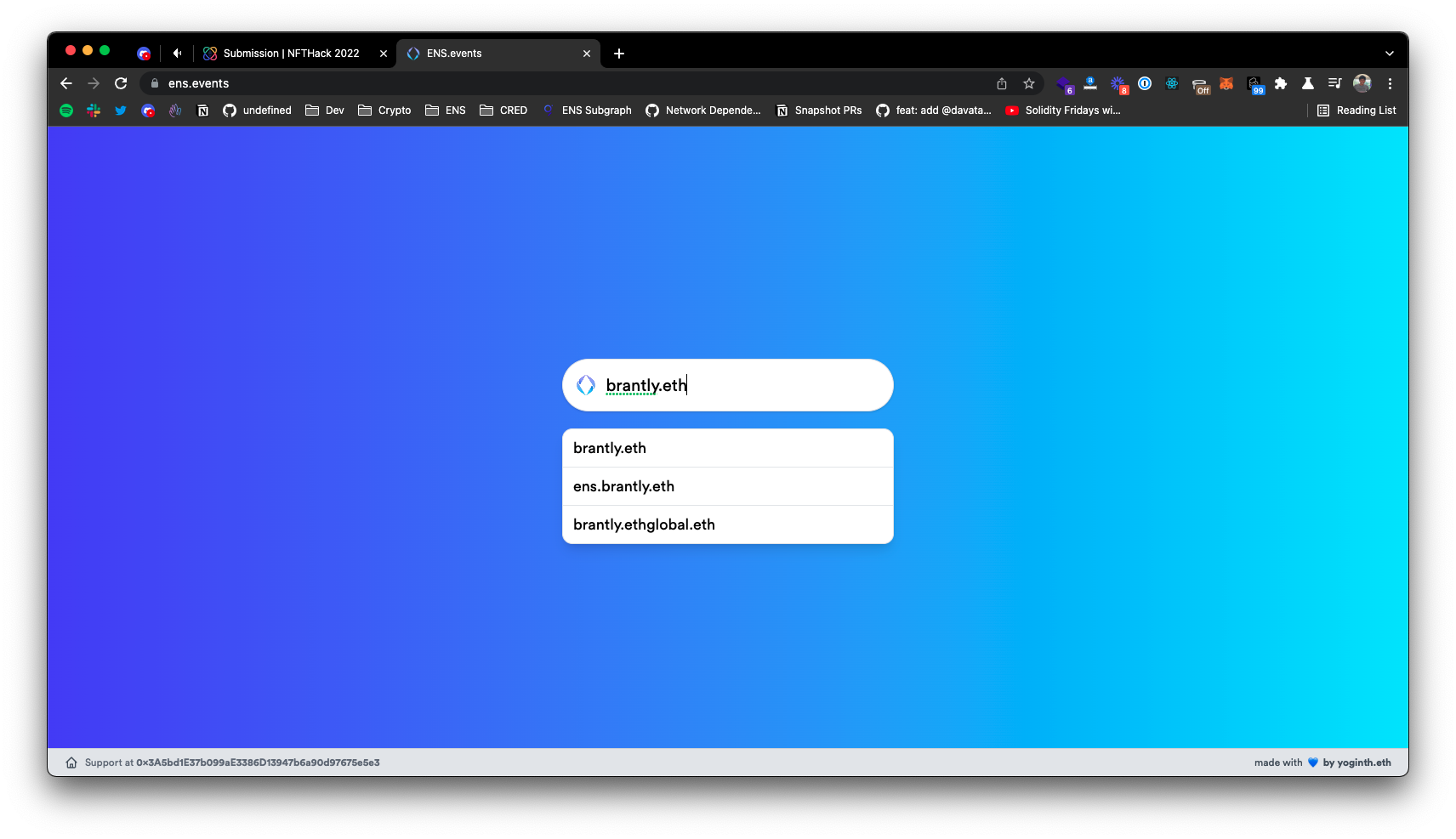Viewport: 1456px width, 839px height.
Task: Reload the ens.events page
Action: [121, 83]
